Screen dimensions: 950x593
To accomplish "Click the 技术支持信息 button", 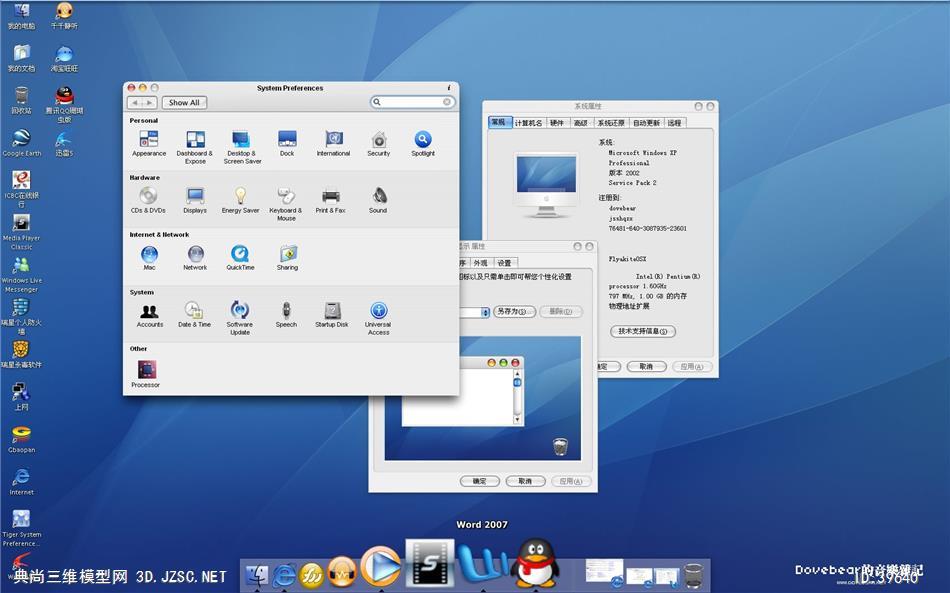I will click(x=643, y=331).
